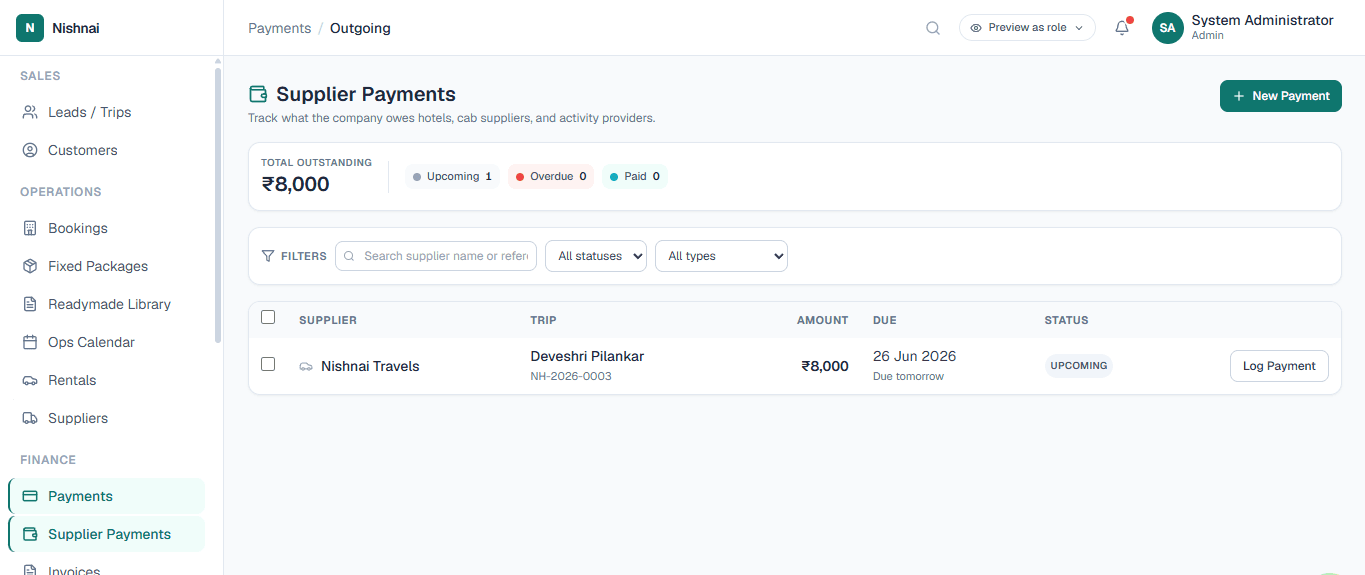Filter by Upcoming chip
This screenshot has height=575, width=1365.
[452, 176]
